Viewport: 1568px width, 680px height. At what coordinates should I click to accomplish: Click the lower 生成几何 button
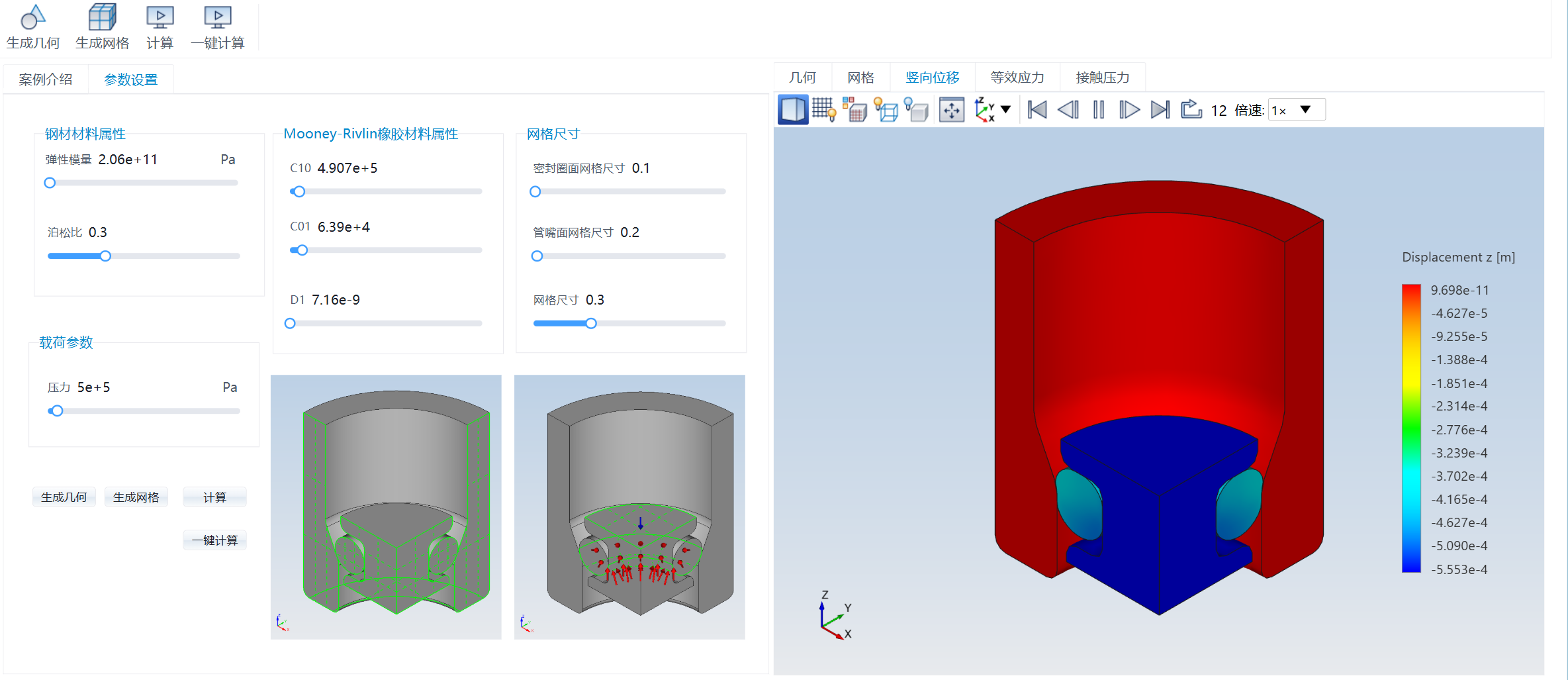[x=64, y=497]
